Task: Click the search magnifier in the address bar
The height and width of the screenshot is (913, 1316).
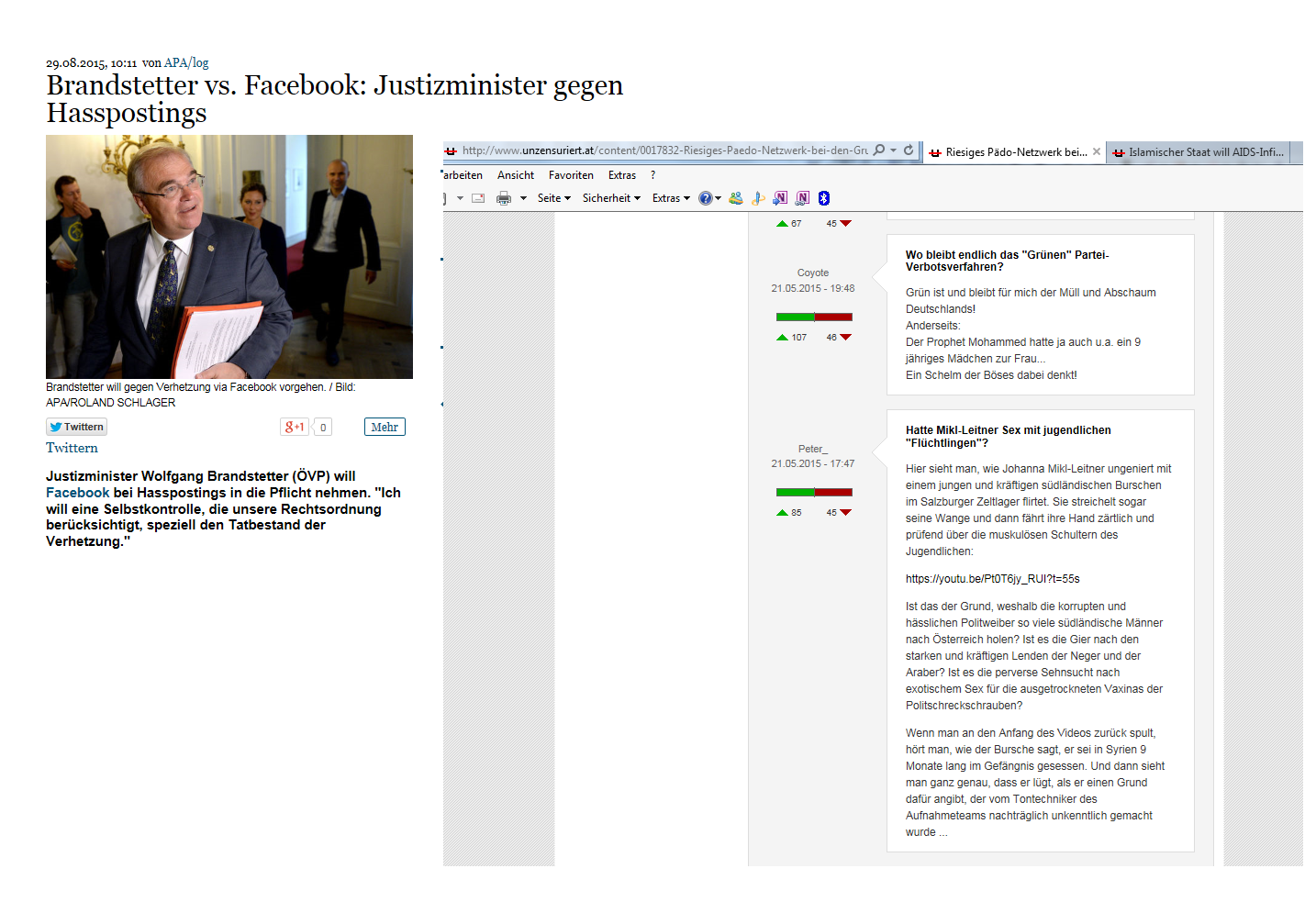Action: (879, 150)
